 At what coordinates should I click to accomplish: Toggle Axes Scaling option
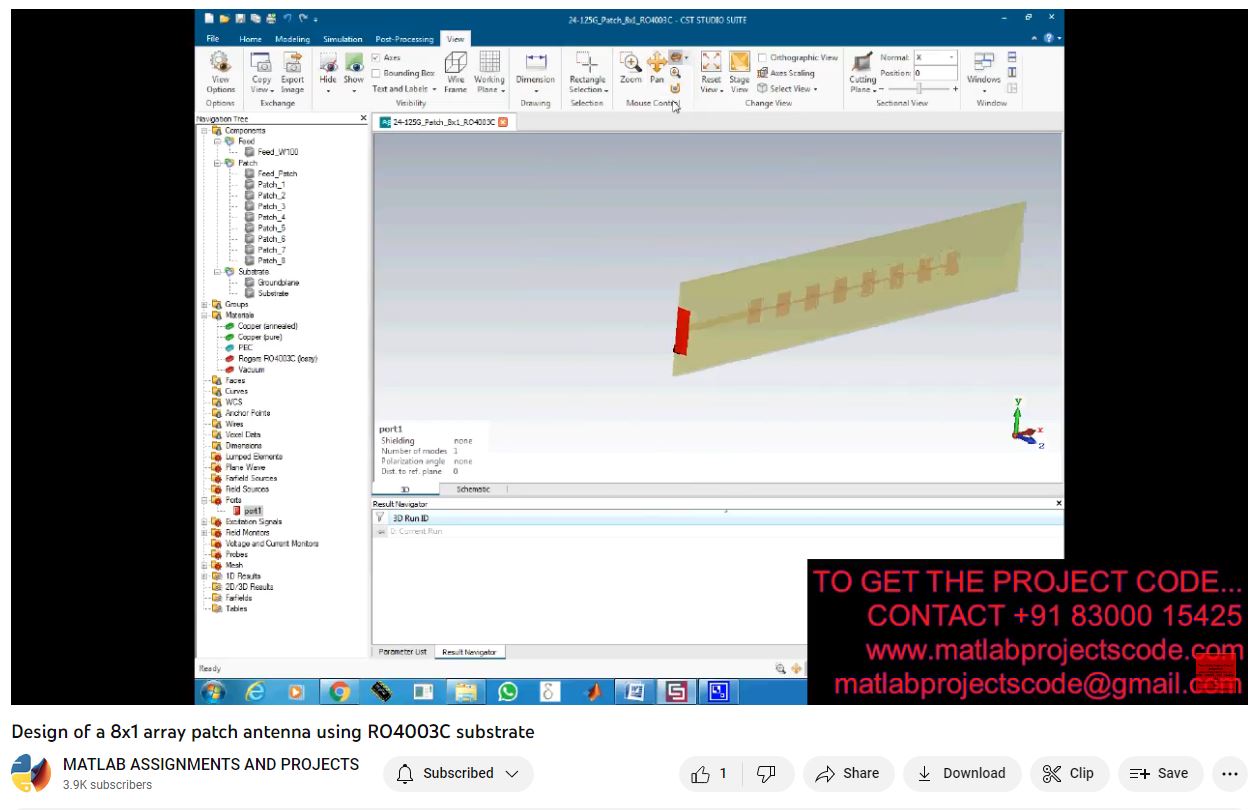click(786, 73)
